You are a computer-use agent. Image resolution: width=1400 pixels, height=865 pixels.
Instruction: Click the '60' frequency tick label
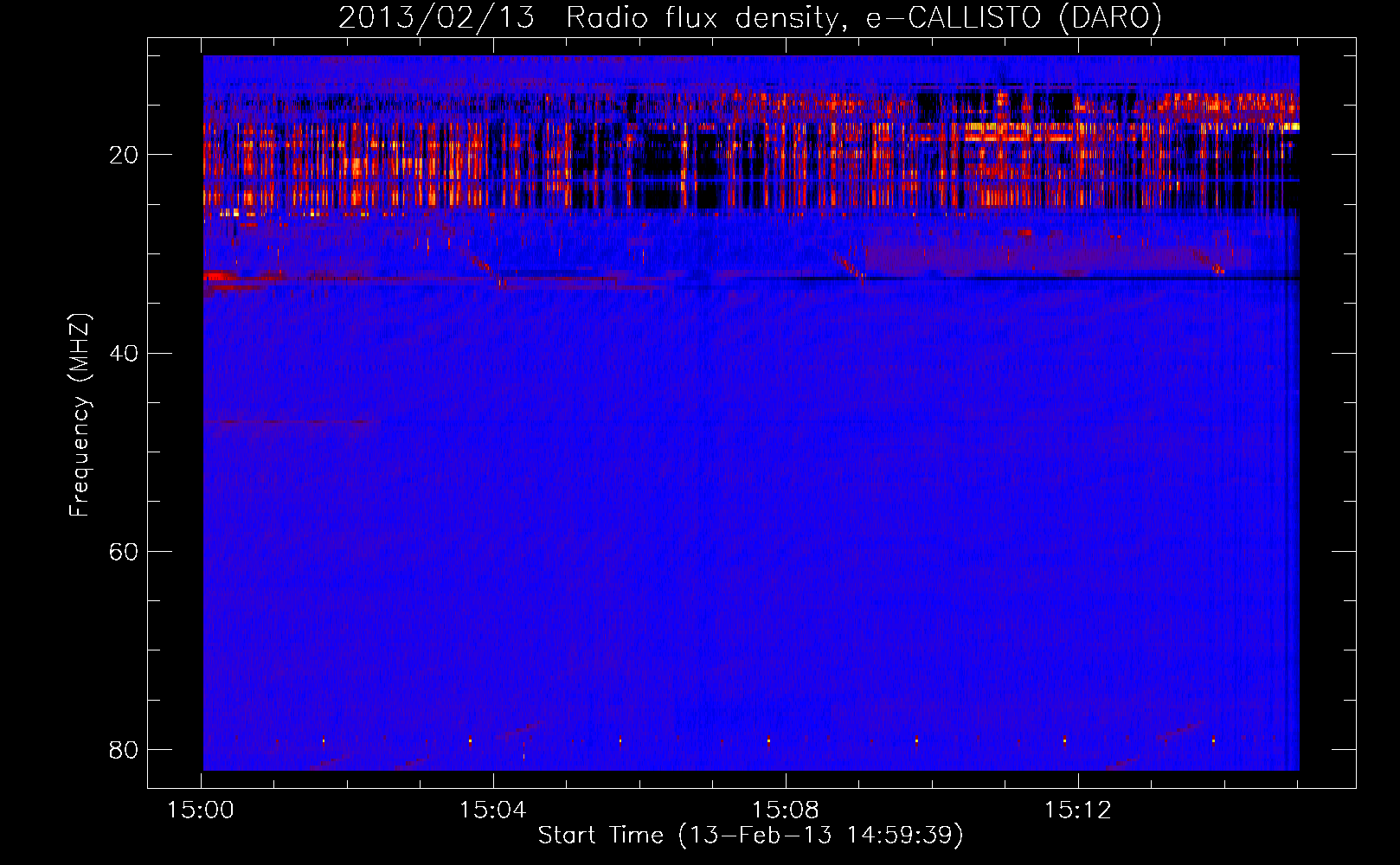124,551
